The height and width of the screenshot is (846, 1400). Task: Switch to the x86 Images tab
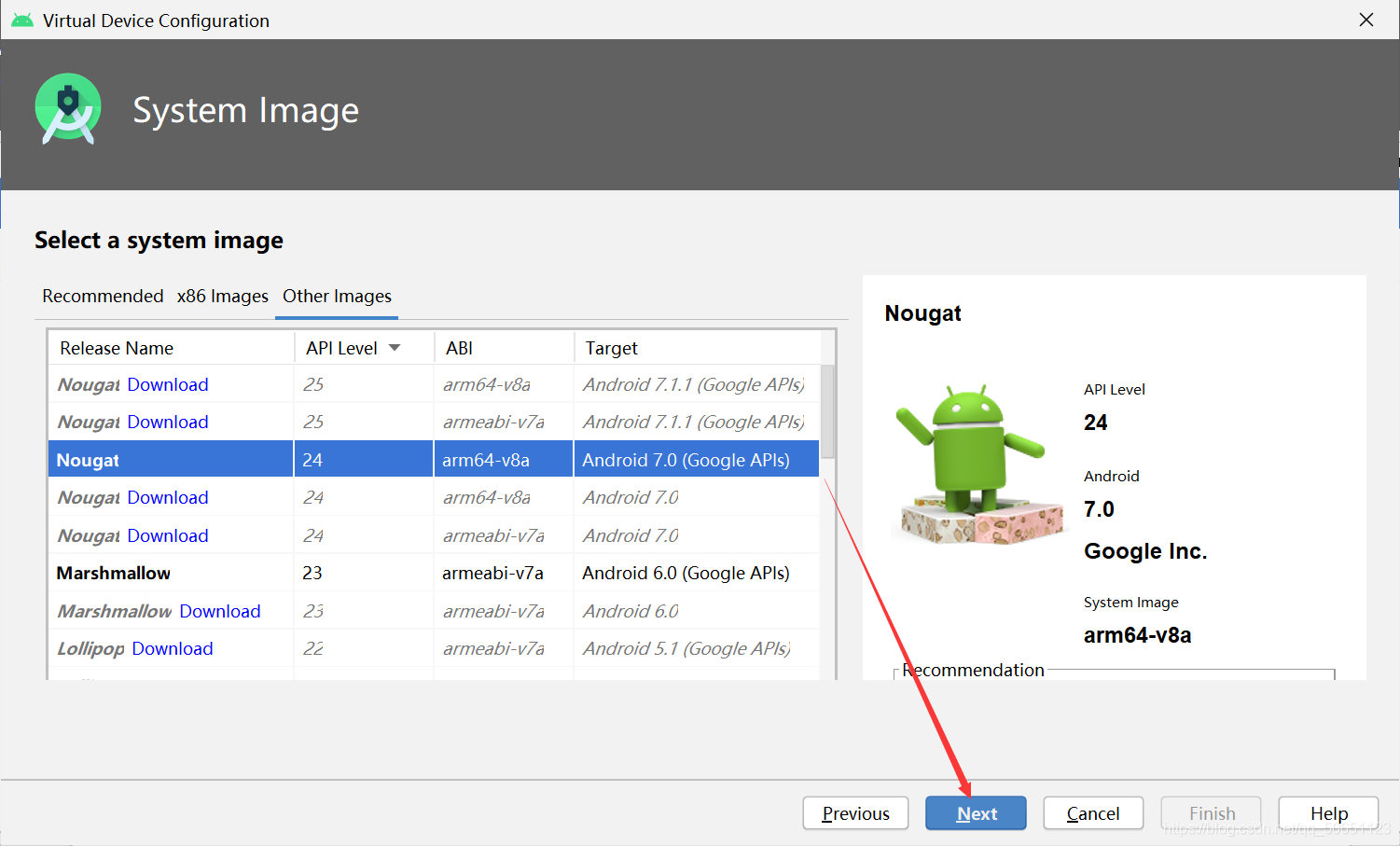(223, 296)
